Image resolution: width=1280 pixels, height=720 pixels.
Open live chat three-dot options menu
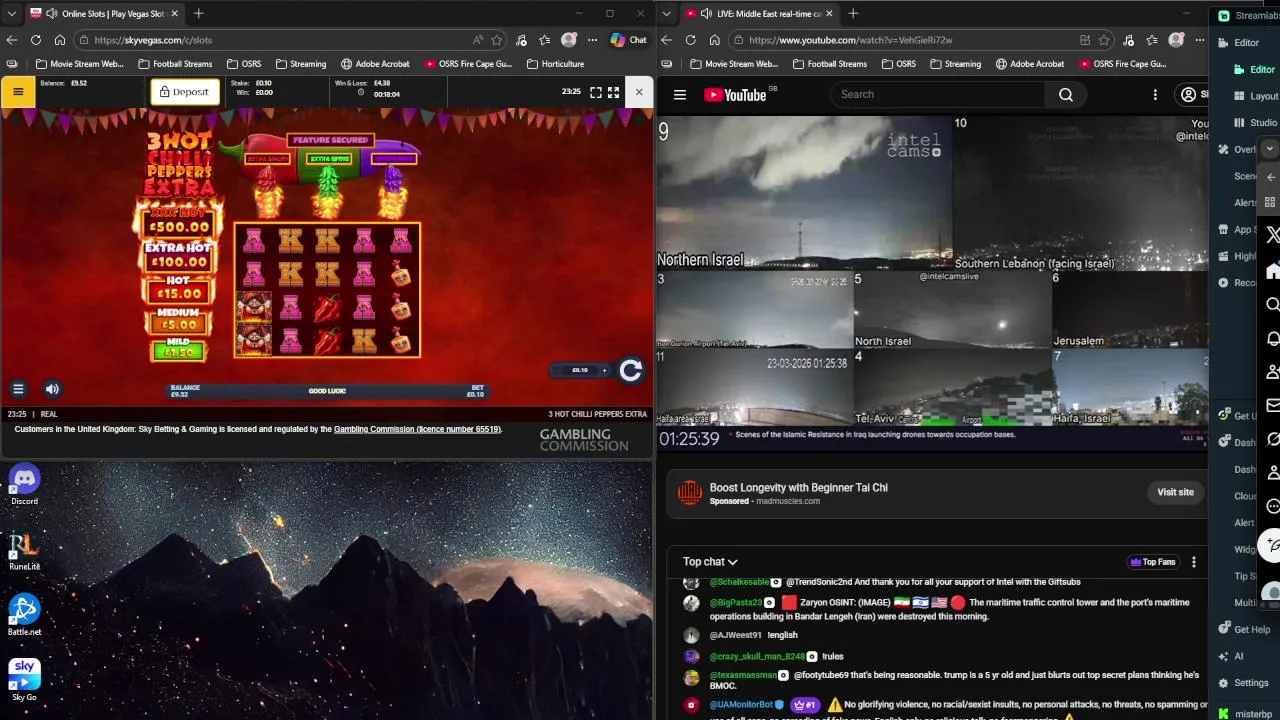click(x=1193, y=562)
